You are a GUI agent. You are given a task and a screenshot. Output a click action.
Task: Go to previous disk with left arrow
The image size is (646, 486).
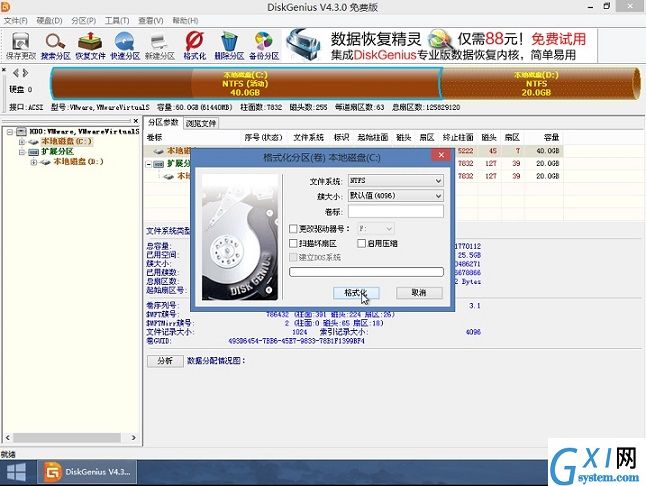(16, 73)
